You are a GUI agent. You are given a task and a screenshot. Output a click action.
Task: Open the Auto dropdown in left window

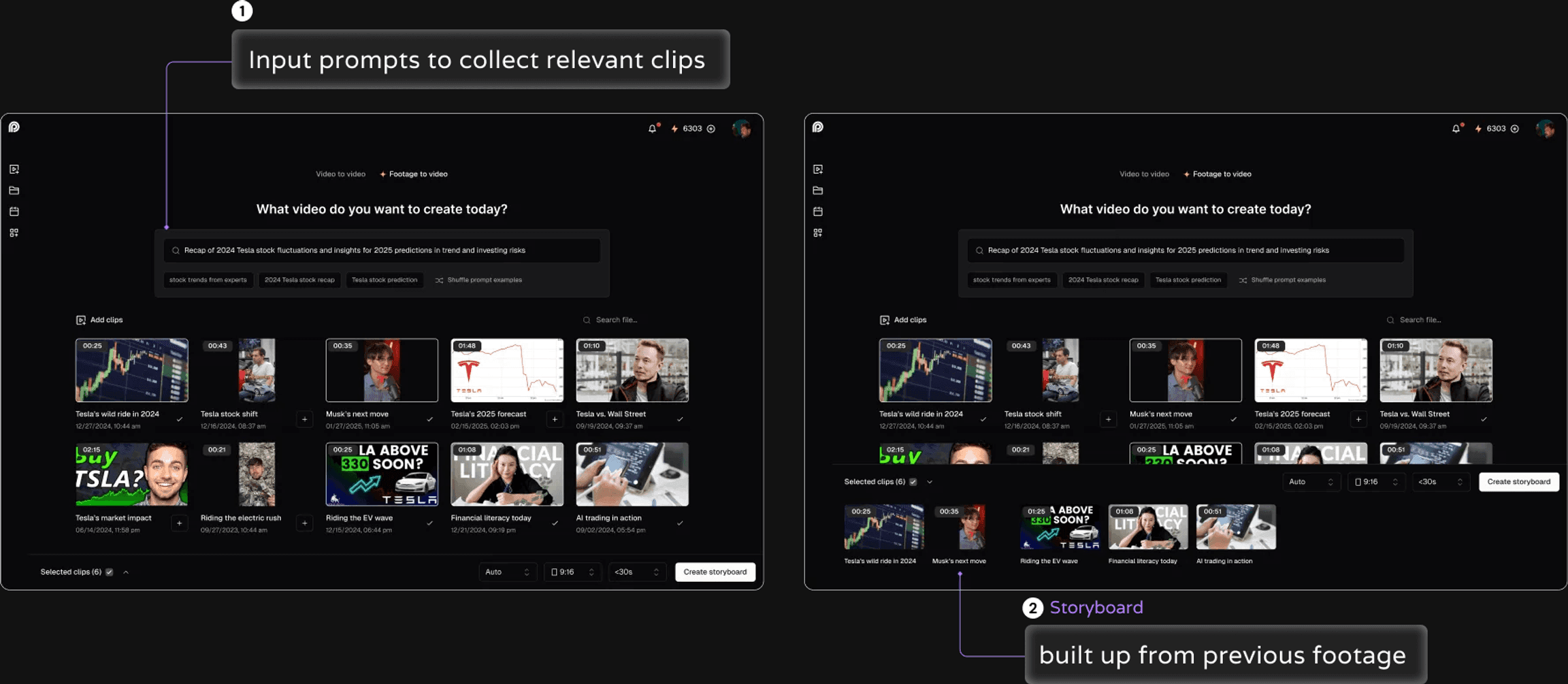coord(508,572)
